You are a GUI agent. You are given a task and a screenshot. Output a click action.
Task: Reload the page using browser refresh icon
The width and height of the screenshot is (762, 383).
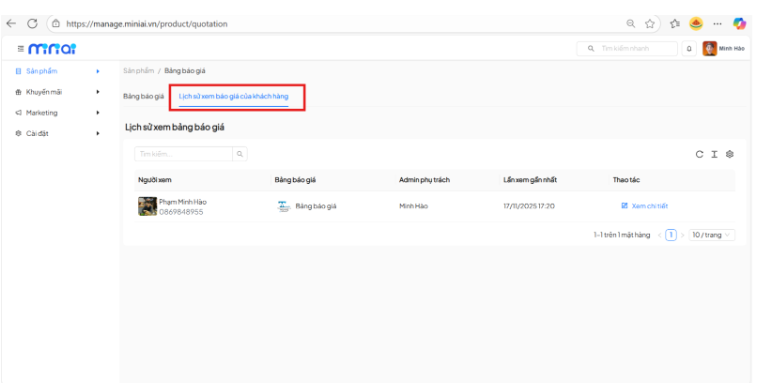coord(32,23)
